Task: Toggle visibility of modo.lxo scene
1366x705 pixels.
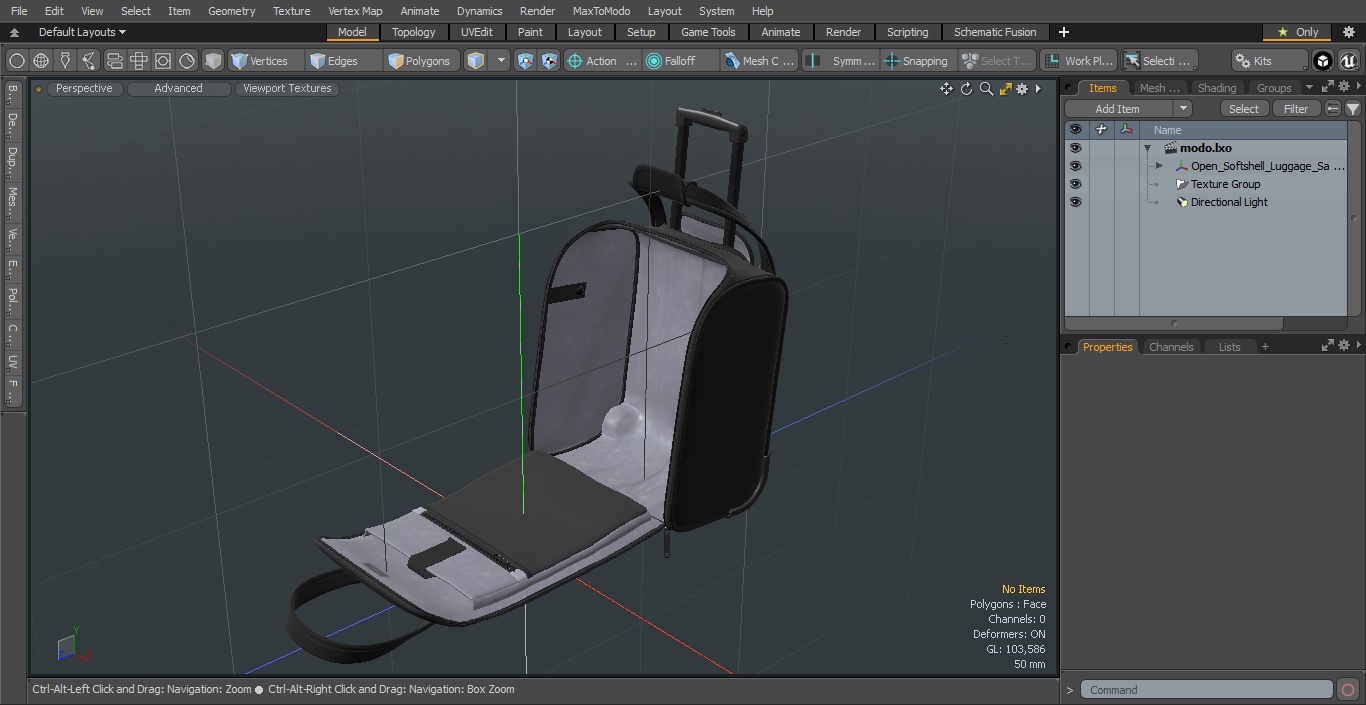Action: (1075, 148)
